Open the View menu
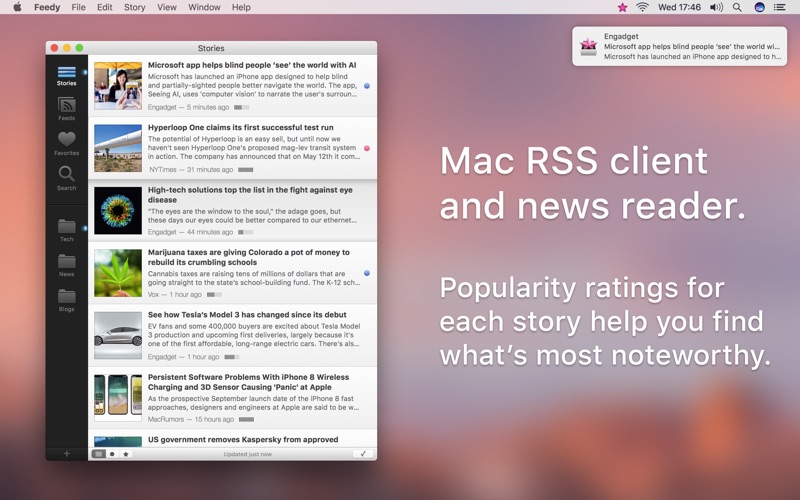 (x=167, y=7)
